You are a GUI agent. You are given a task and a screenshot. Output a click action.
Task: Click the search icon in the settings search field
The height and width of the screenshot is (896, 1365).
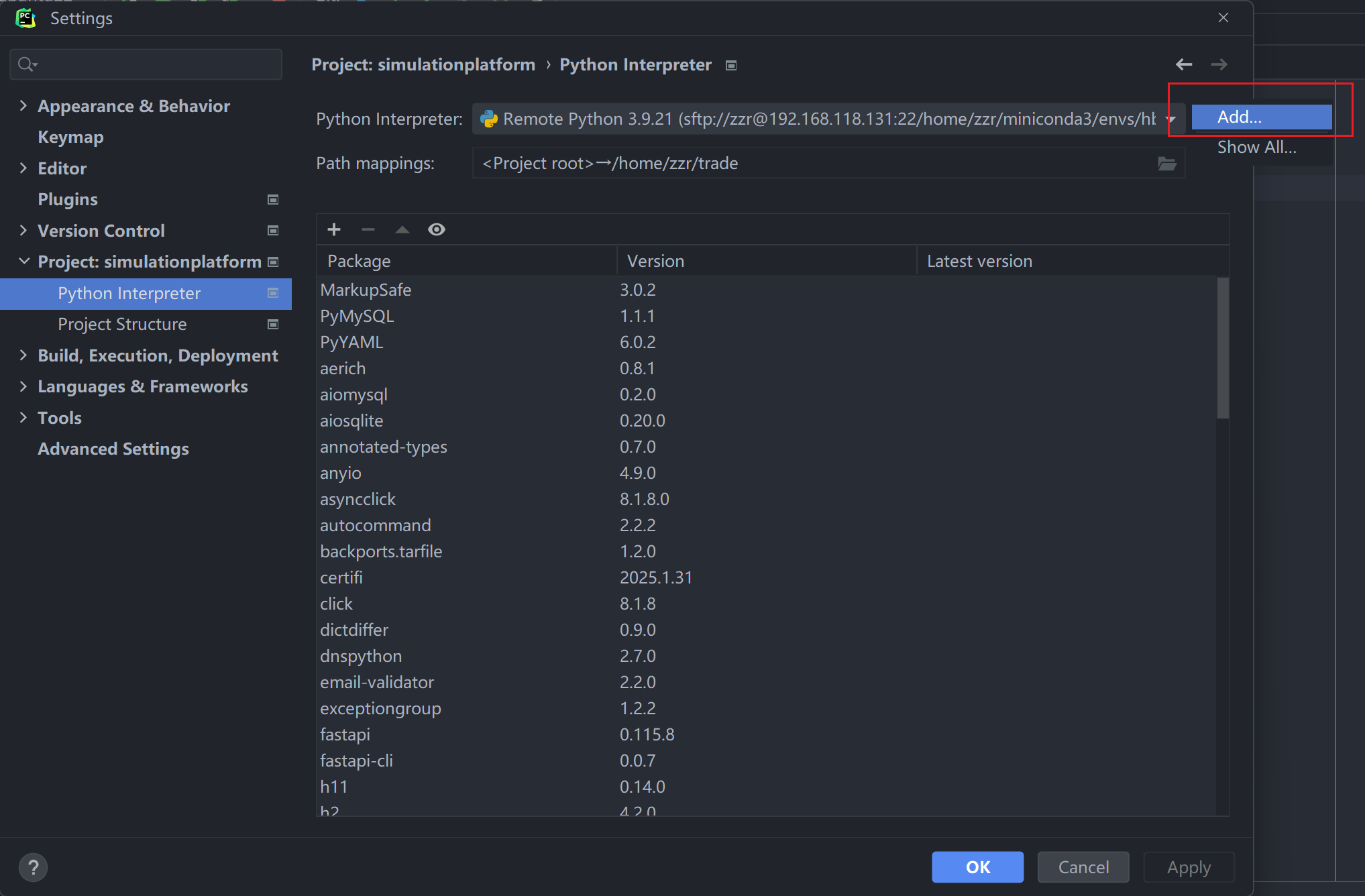(27, 64)
